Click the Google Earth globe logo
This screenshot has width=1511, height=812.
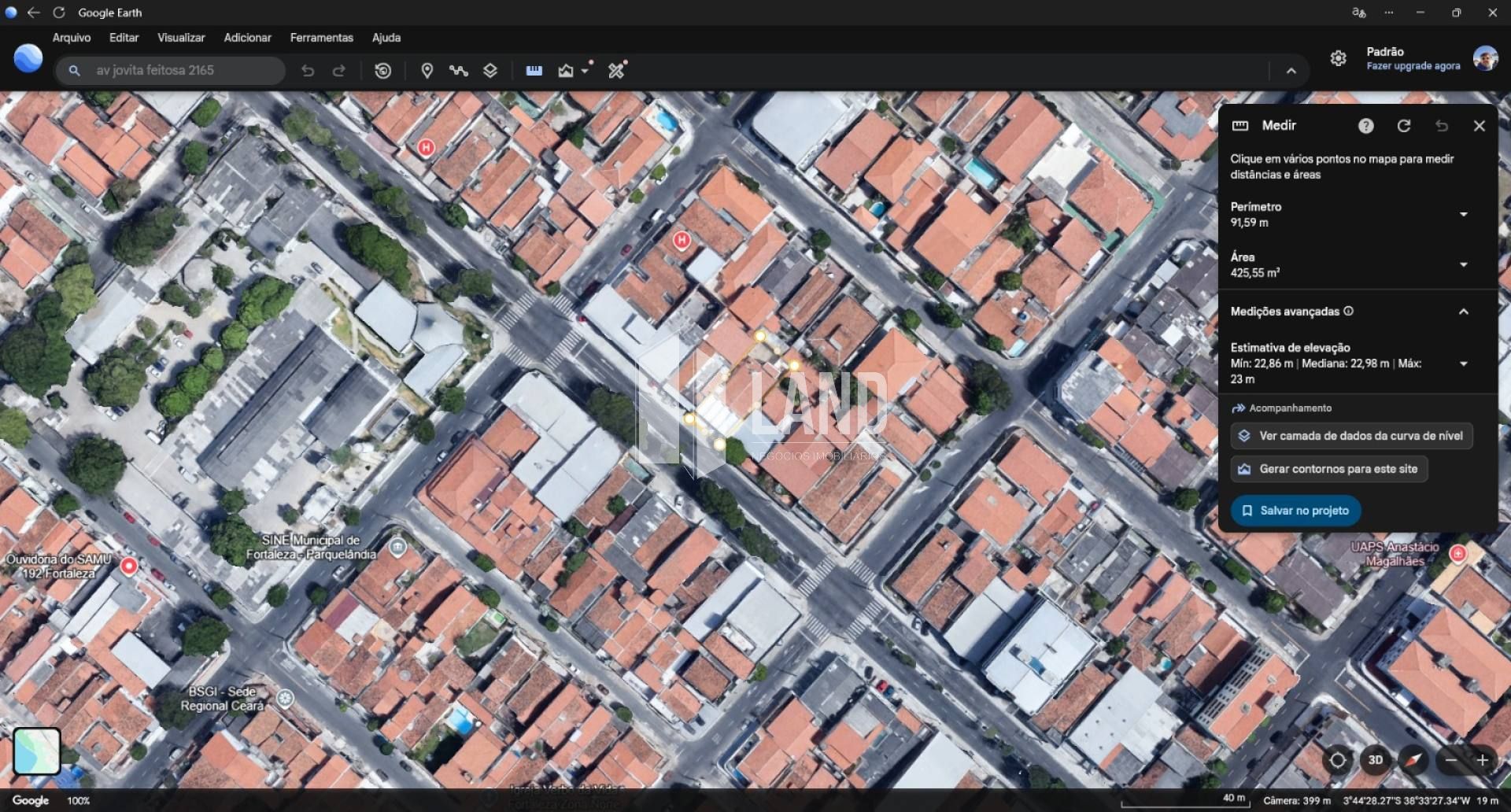28,58
